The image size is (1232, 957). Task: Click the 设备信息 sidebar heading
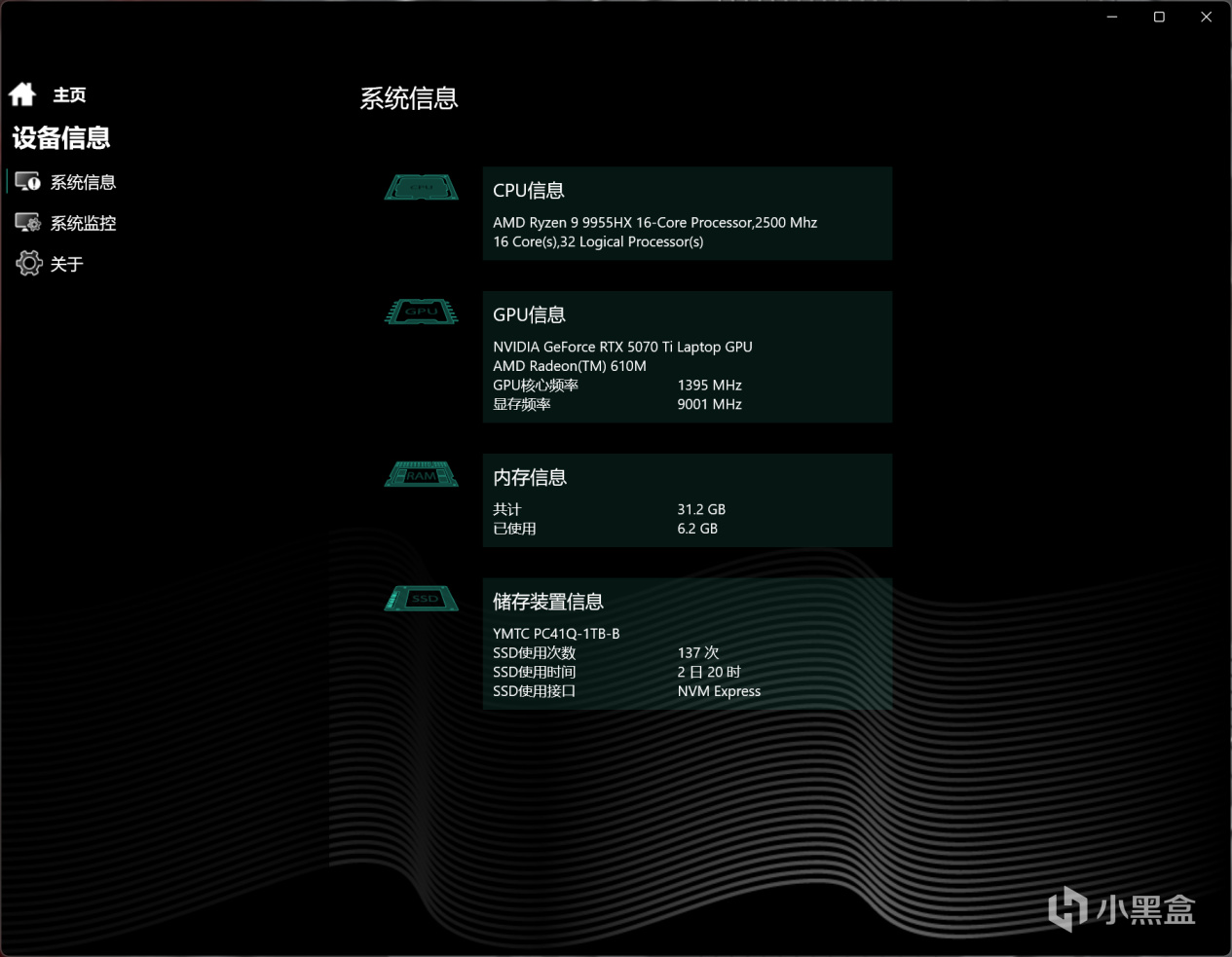tap(61, 138)
